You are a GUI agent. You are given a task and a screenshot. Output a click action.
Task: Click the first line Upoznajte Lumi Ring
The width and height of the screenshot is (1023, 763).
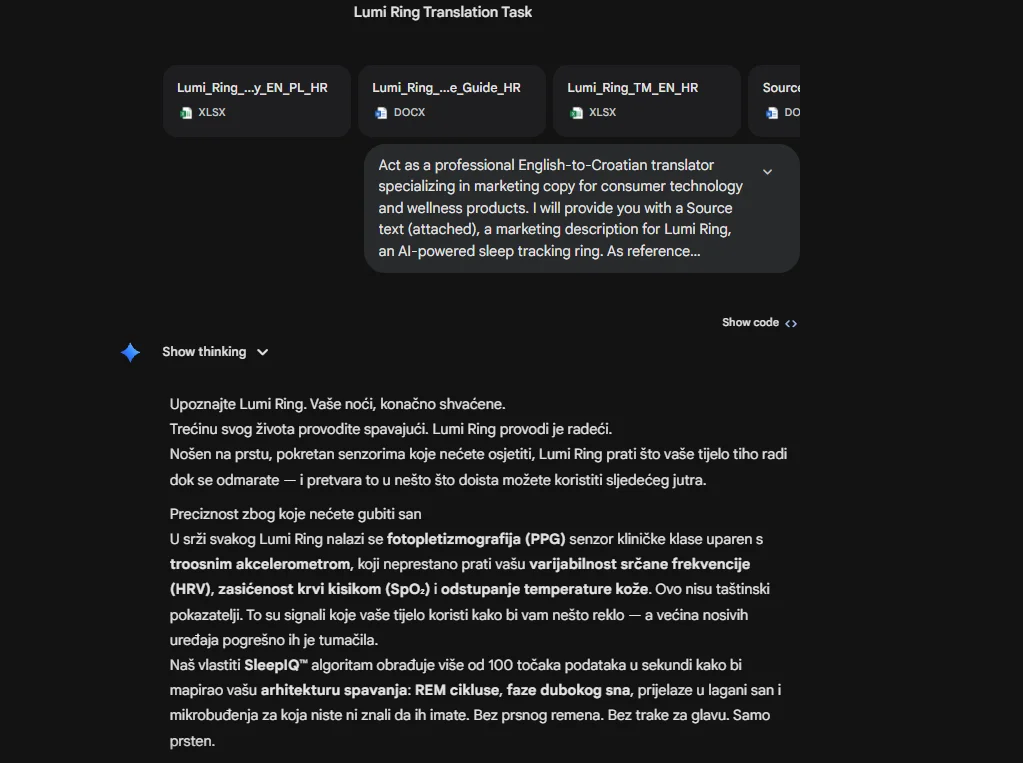tap(237, 404)
